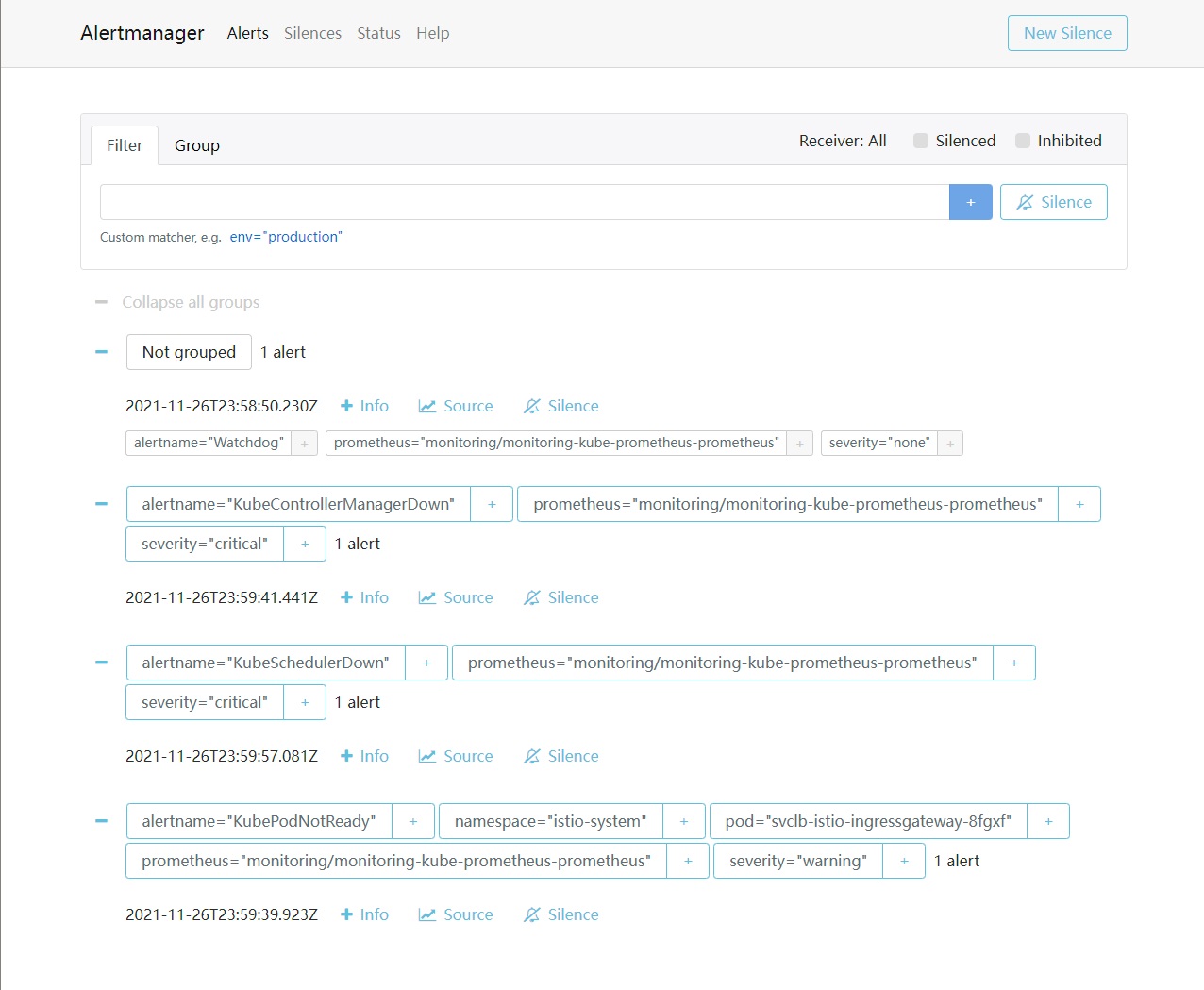The height and width of the screenshot is (990, 1204).
Task: Click Info for the Watchdog alert
Action: [x=364, y=406]
